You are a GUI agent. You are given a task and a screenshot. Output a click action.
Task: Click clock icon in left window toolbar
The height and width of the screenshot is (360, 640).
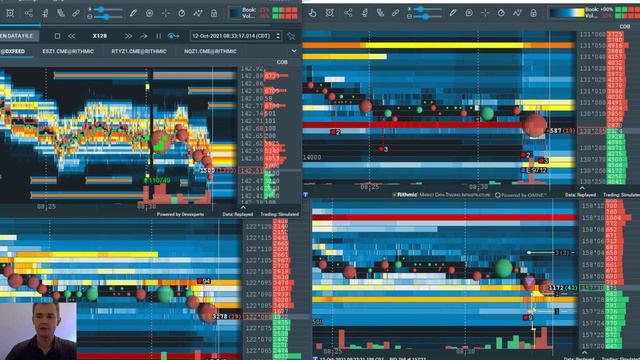[182, 13]
